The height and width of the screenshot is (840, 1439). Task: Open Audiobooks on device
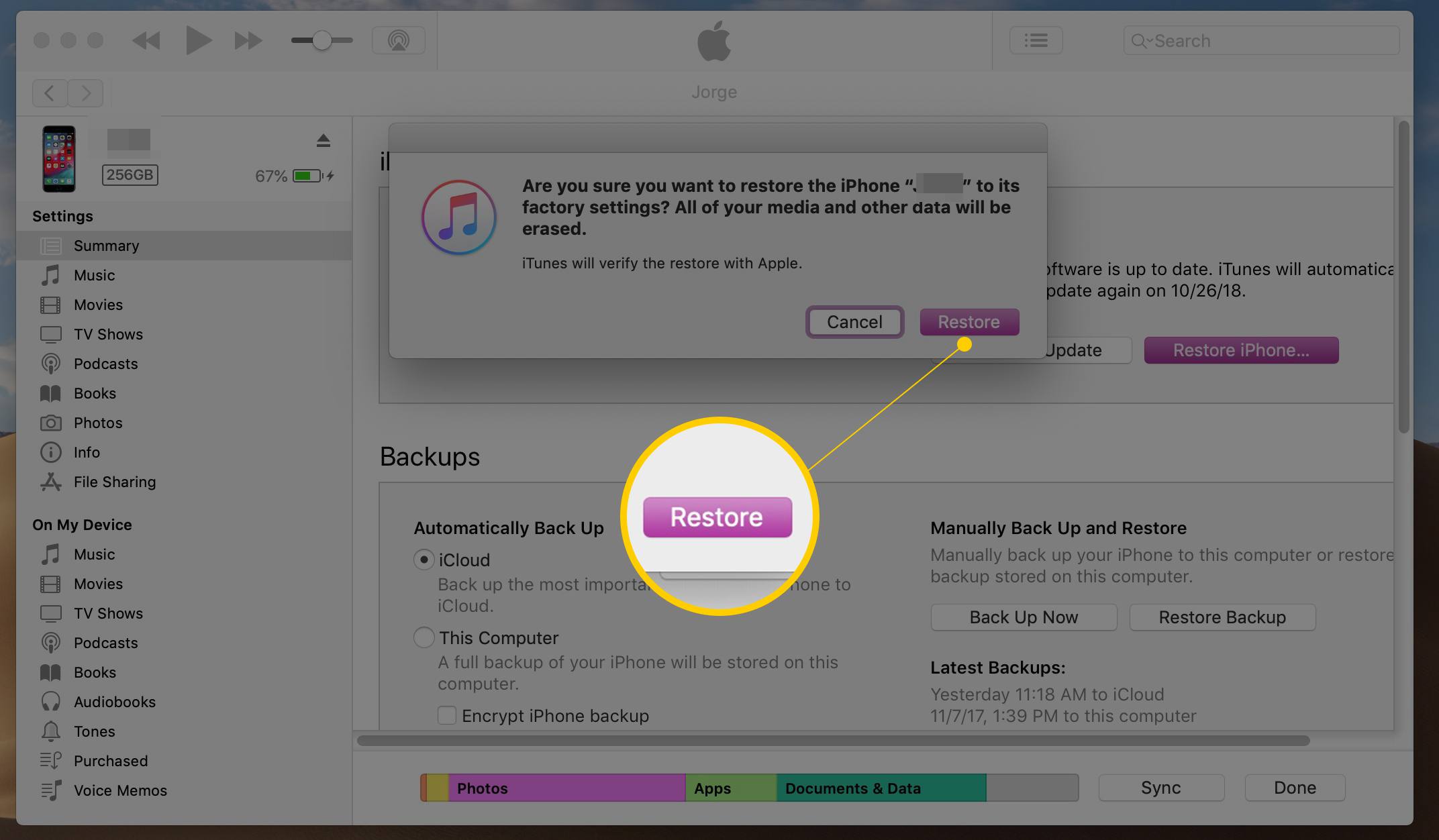pos(184,702)
